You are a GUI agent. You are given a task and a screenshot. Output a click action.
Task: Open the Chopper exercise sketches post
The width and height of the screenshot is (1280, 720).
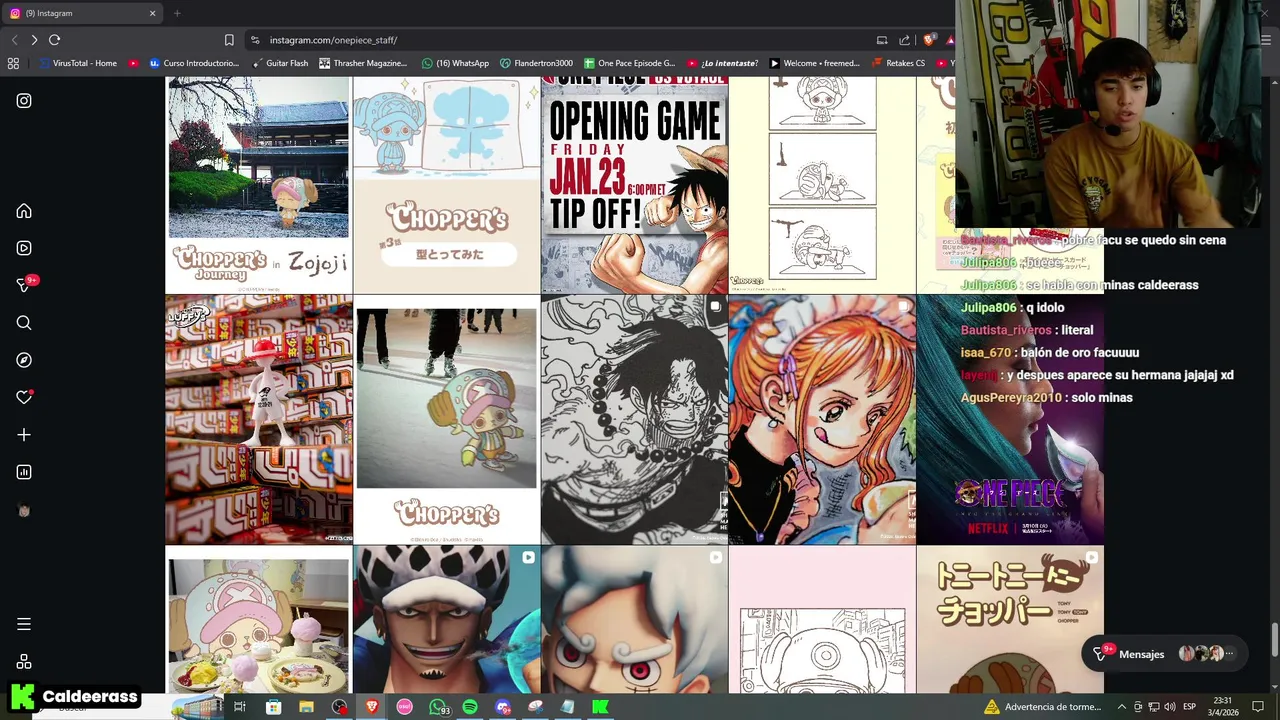pos(822,185)
